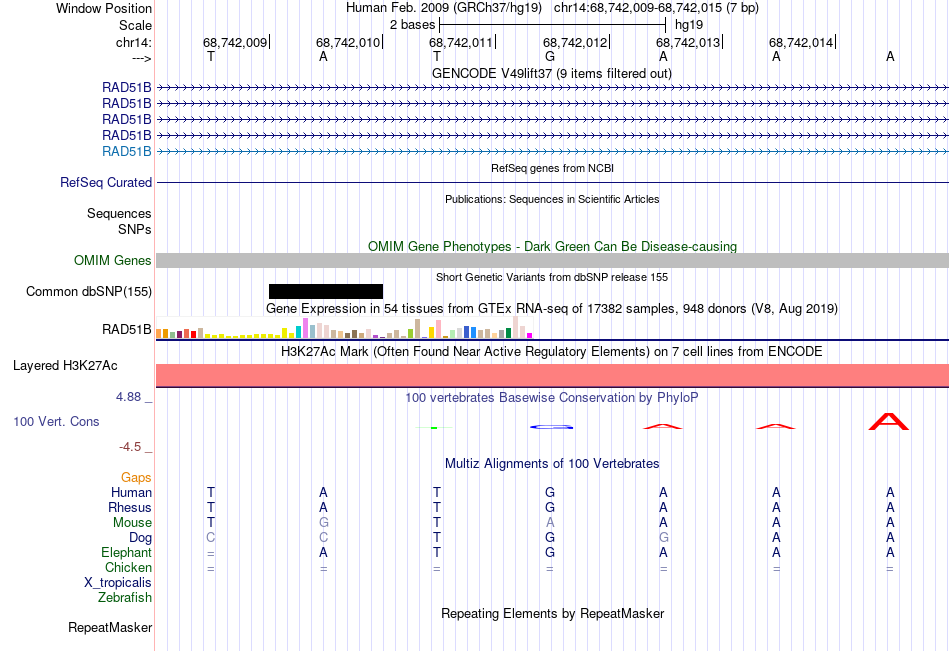Open the OMIM Genes track label
The width and height of the screenshot is (950, 651).
pyautogui.click(x=112, y=261)
